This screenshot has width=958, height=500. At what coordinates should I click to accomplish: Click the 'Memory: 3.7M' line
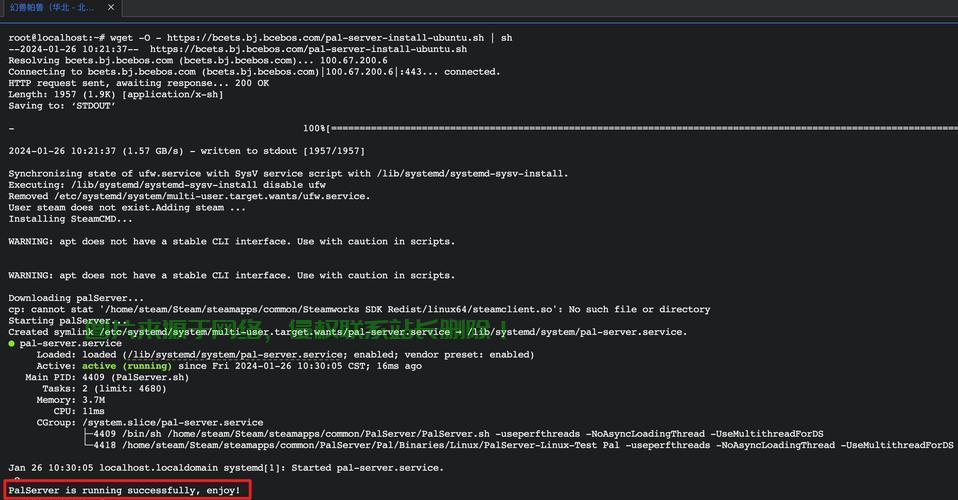coord(70,400)
